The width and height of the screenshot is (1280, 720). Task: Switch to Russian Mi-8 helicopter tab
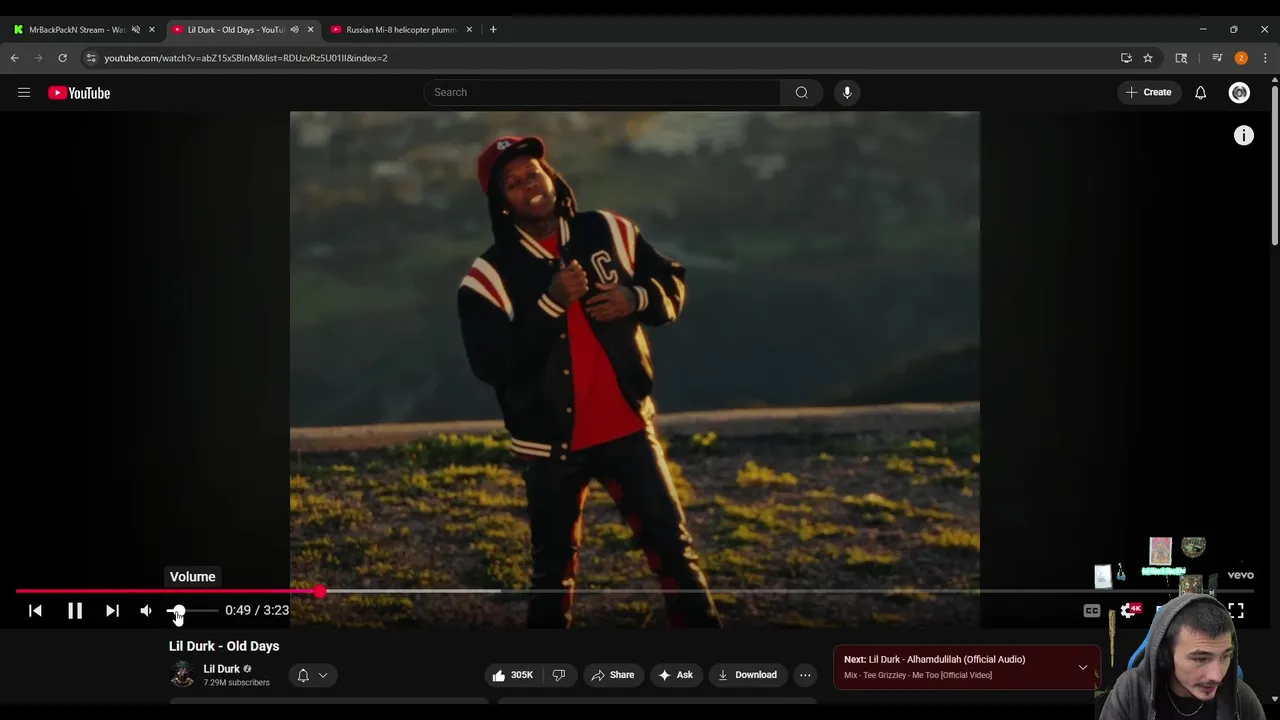[x=402, y=30]
